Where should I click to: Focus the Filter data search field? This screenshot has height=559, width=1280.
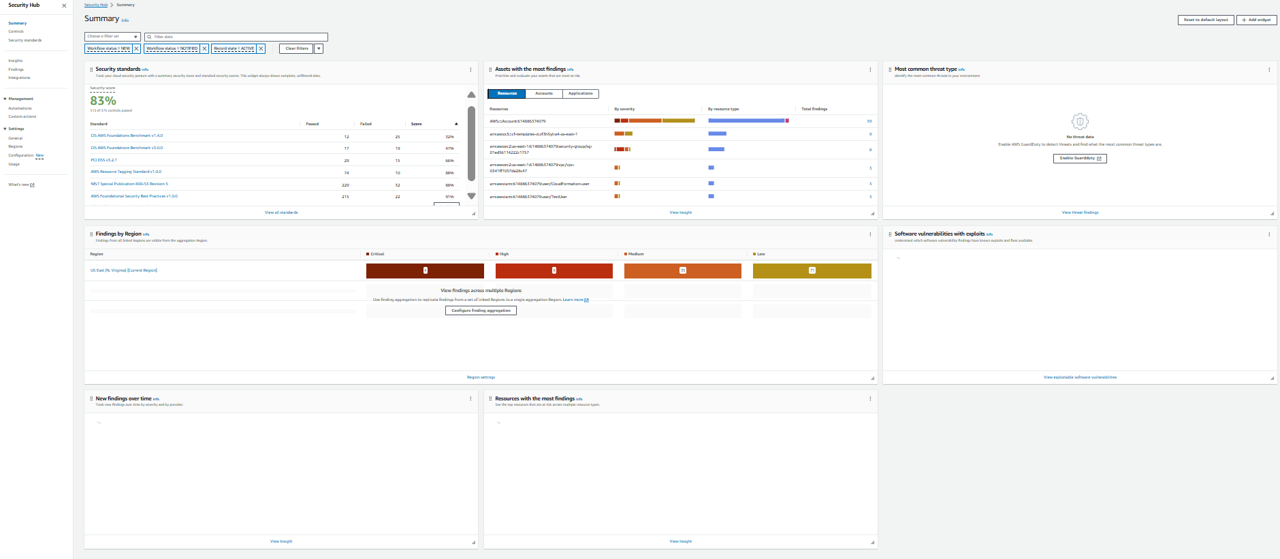tap(236, 37)
